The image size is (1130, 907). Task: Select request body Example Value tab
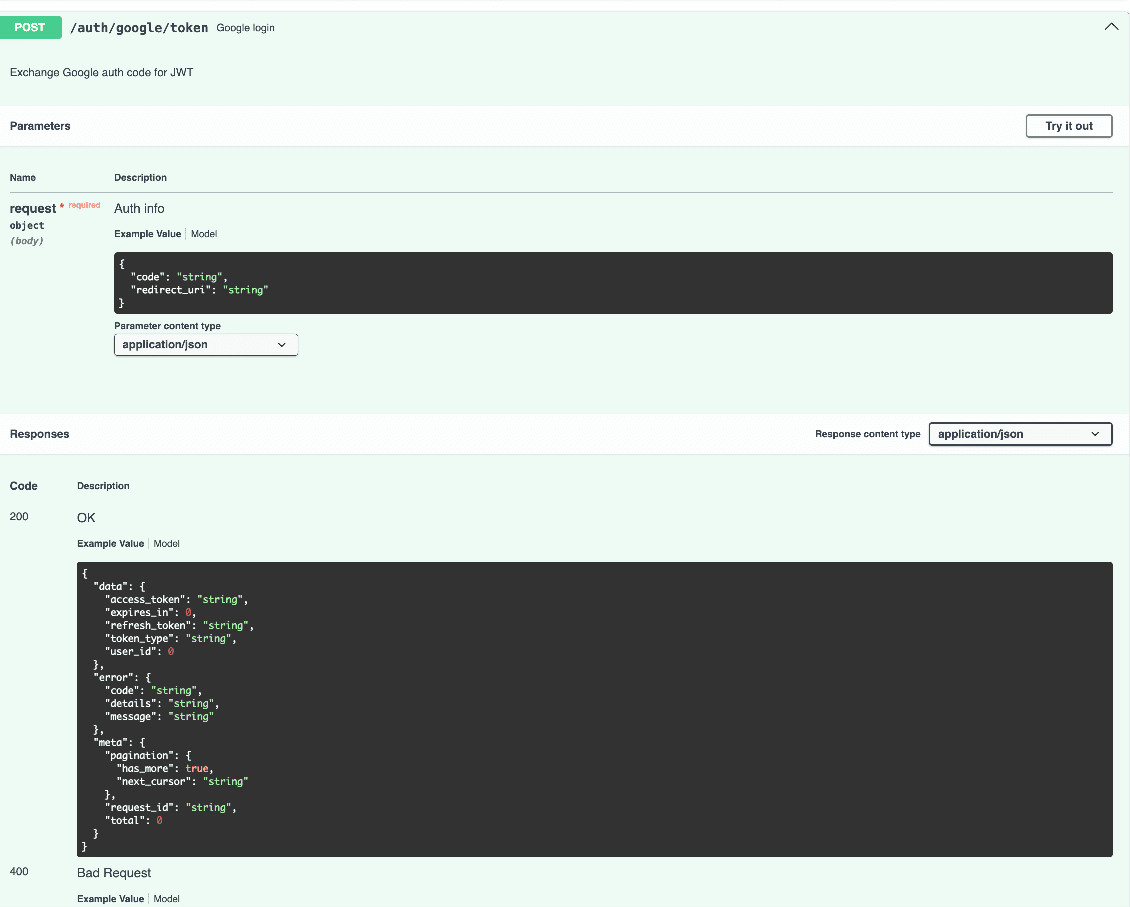point(148,234)
